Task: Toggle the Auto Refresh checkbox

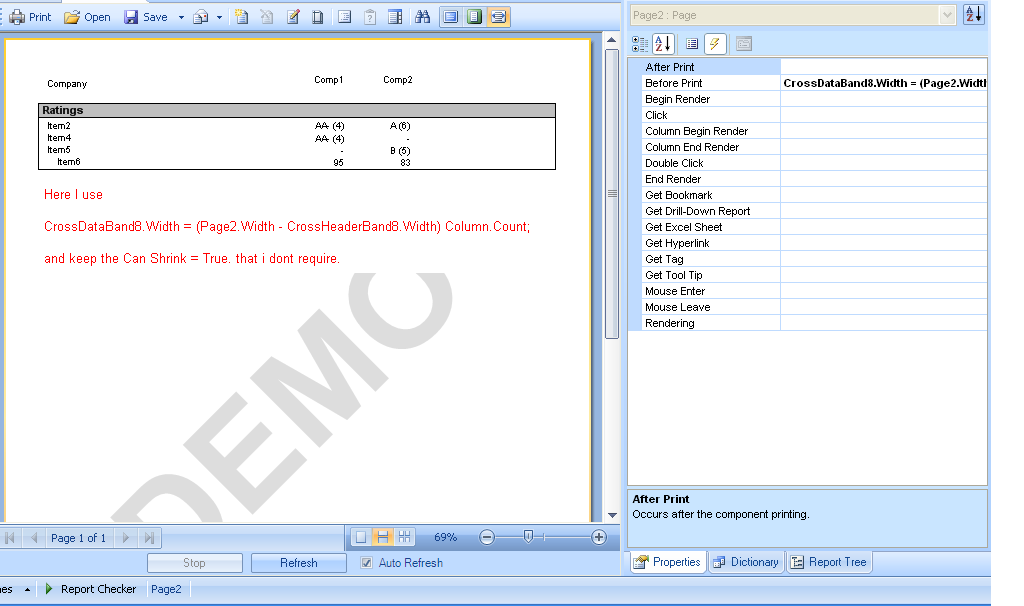Action: [x=367, y=563]
